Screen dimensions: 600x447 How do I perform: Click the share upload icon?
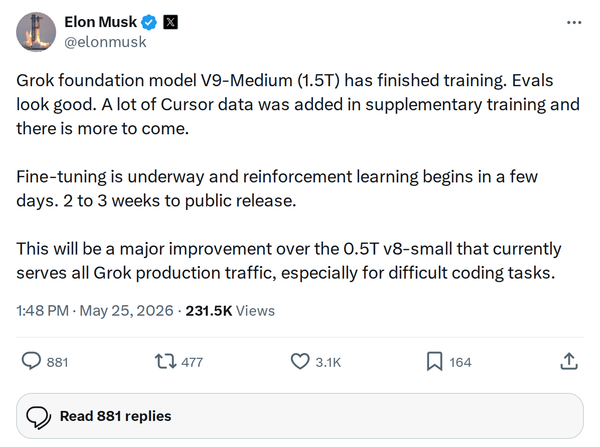click(x=569, y=361)
